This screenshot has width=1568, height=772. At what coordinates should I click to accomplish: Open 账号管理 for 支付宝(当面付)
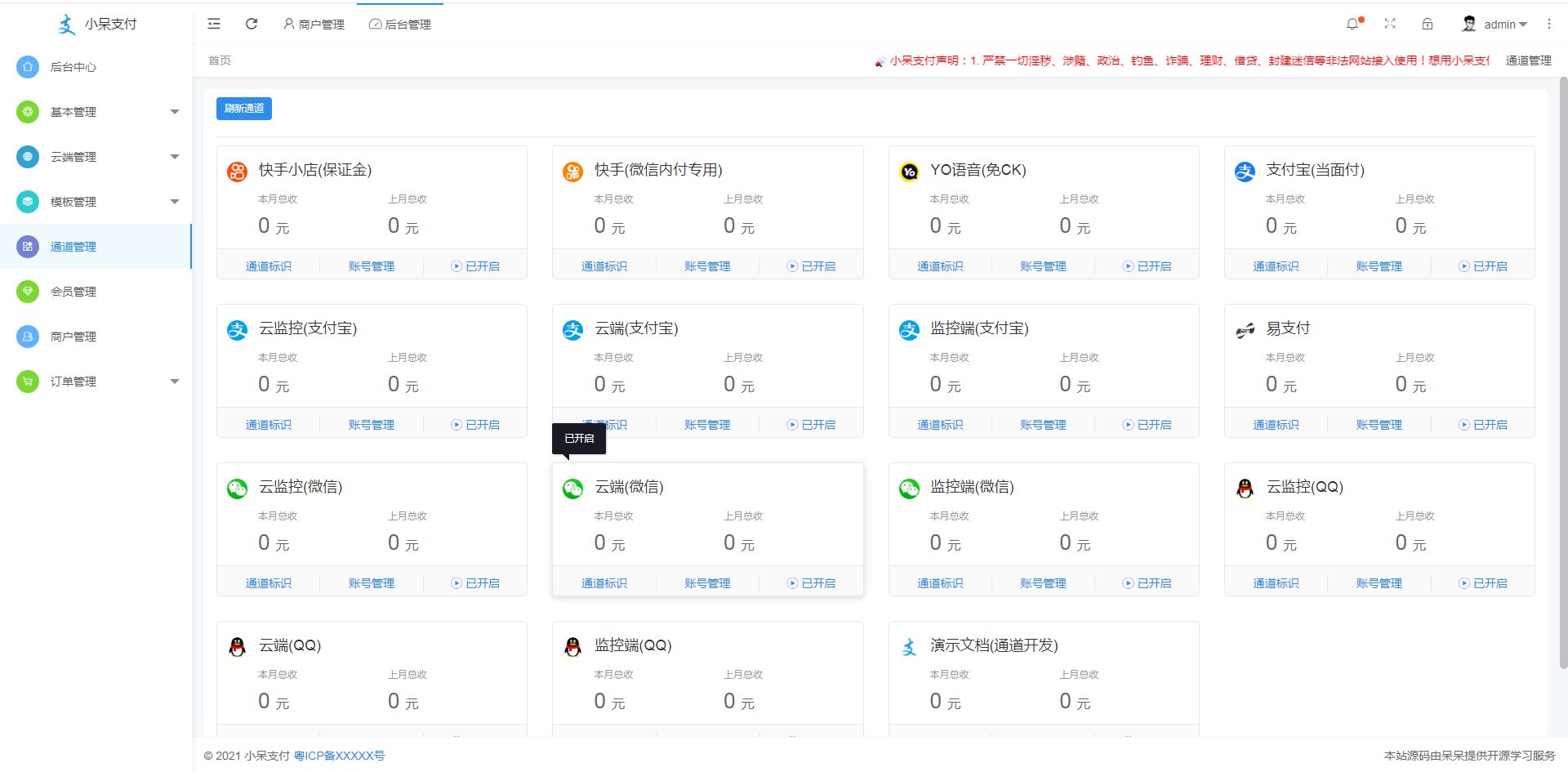(1379, 266)
